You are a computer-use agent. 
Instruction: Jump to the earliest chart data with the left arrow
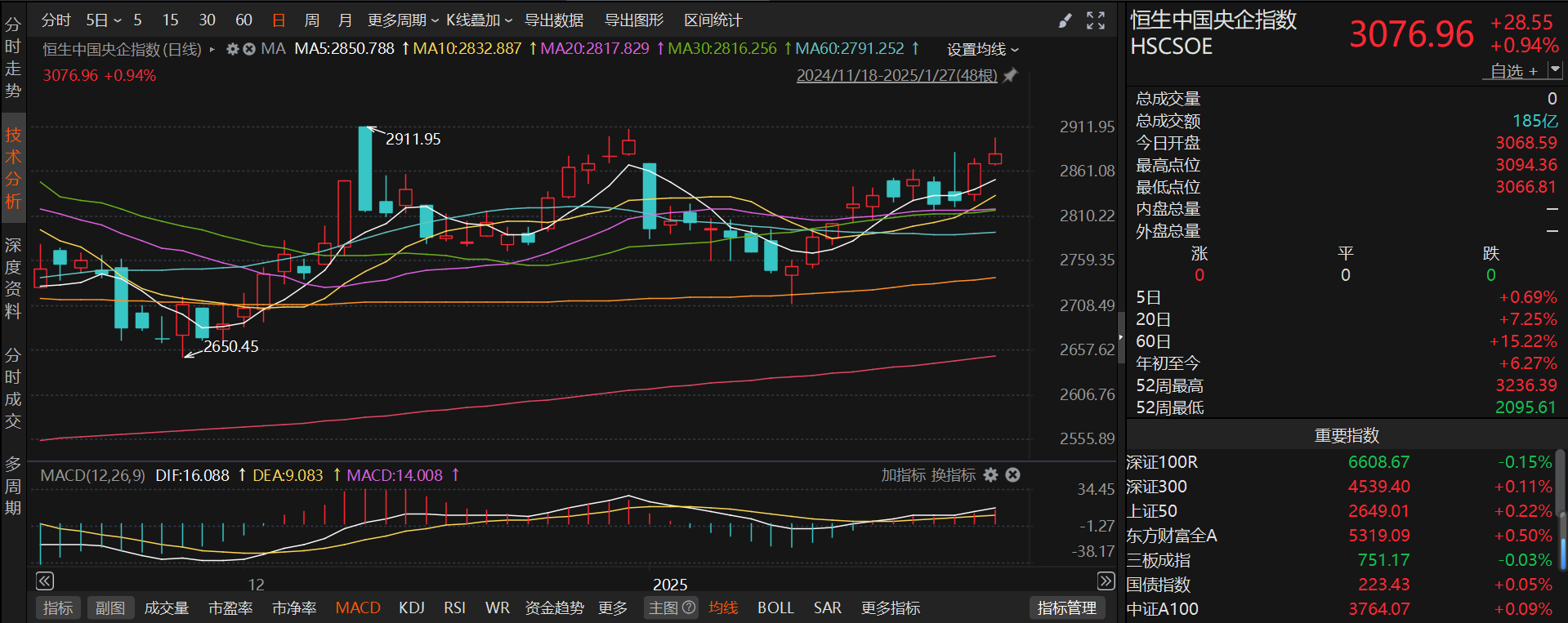coord(45,581)
